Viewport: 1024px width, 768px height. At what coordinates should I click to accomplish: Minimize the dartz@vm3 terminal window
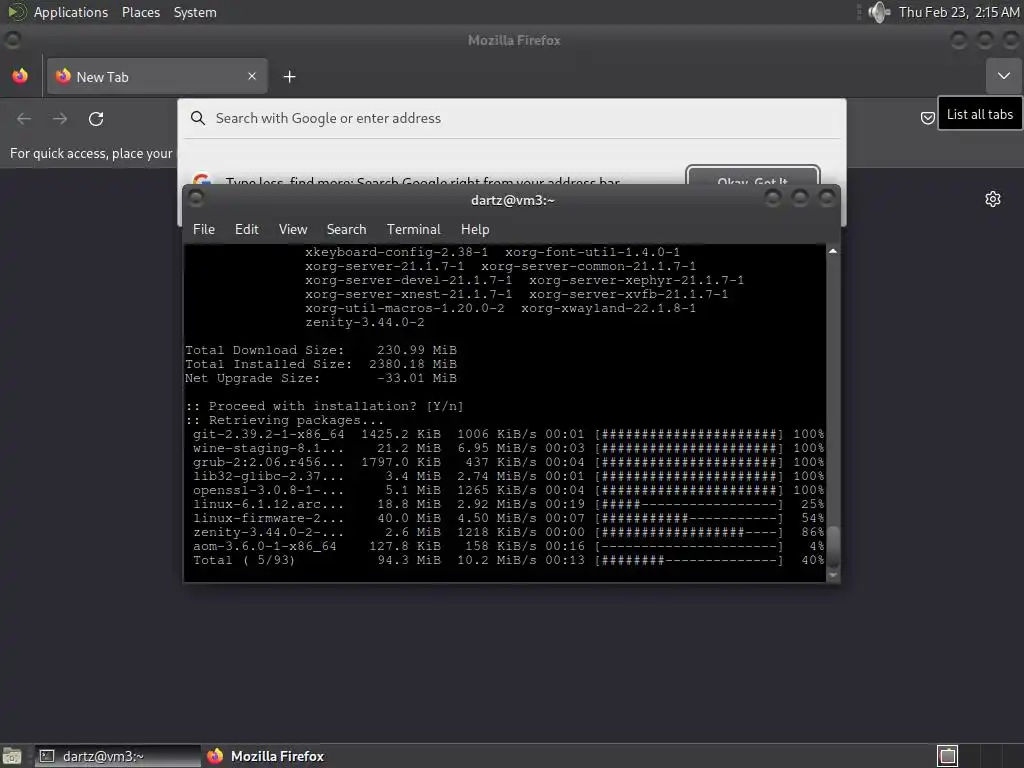click(x=773, y=198)
